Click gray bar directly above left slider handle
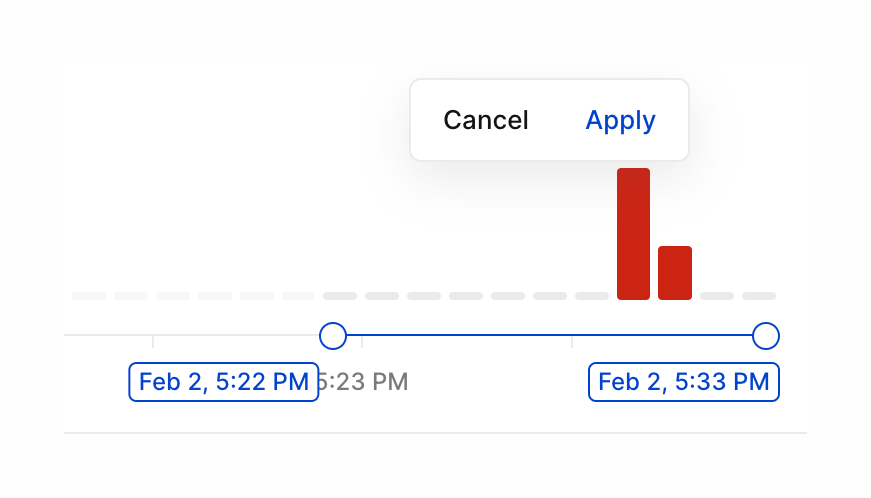The width and height of the screenshot is (871, 498). point(340,296)
